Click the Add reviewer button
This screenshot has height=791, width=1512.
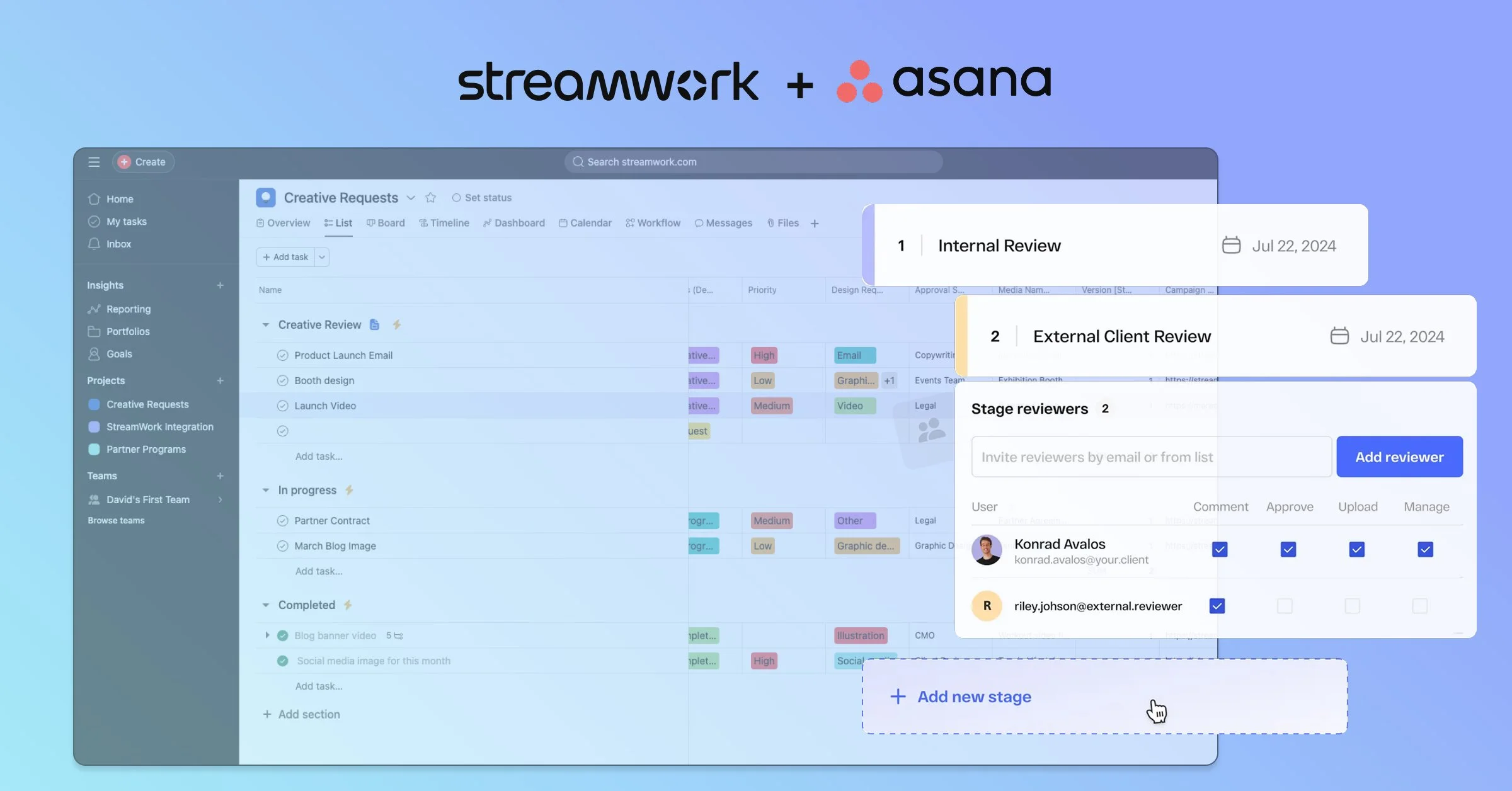pos(1399,457)
